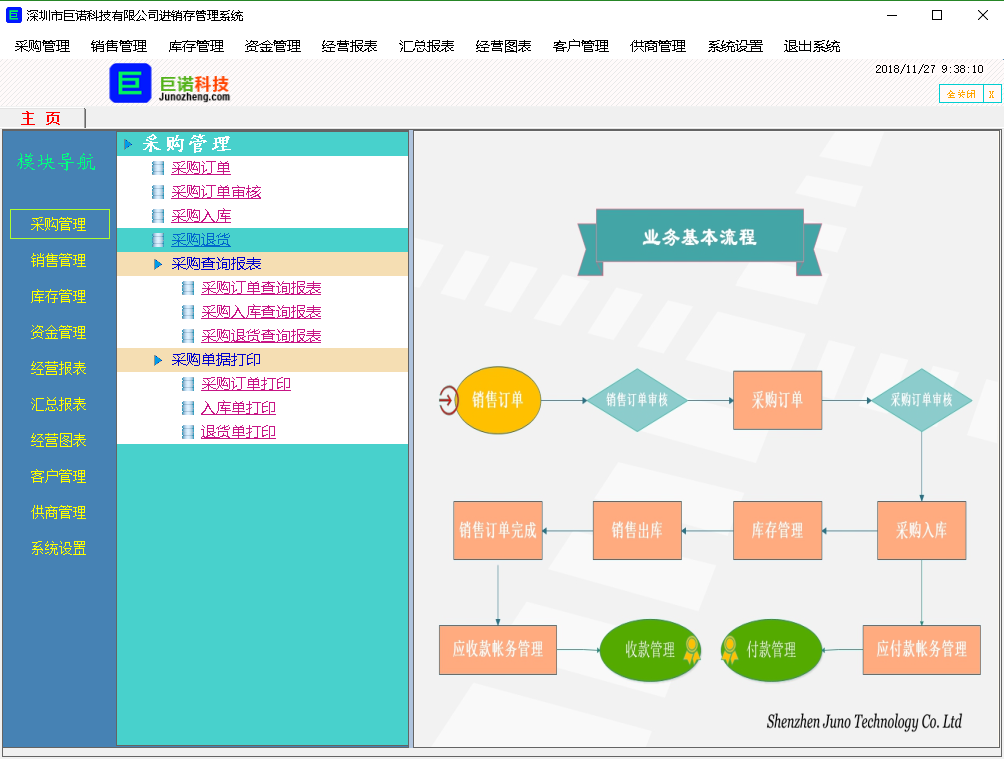Select 系统设置 in module navigation sidebar

tap(58, 548)
